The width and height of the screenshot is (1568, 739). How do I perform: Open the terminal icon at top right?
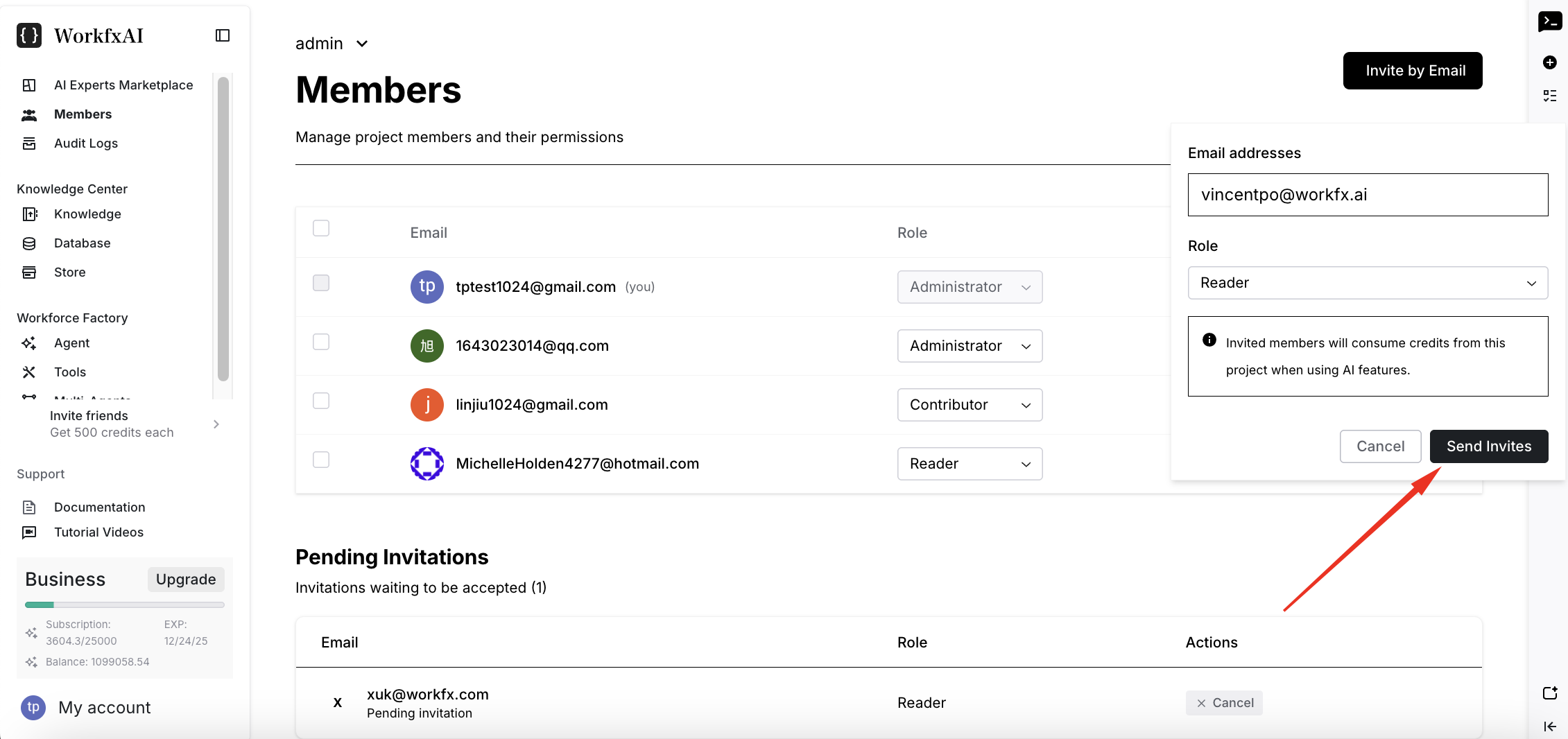1549,21
